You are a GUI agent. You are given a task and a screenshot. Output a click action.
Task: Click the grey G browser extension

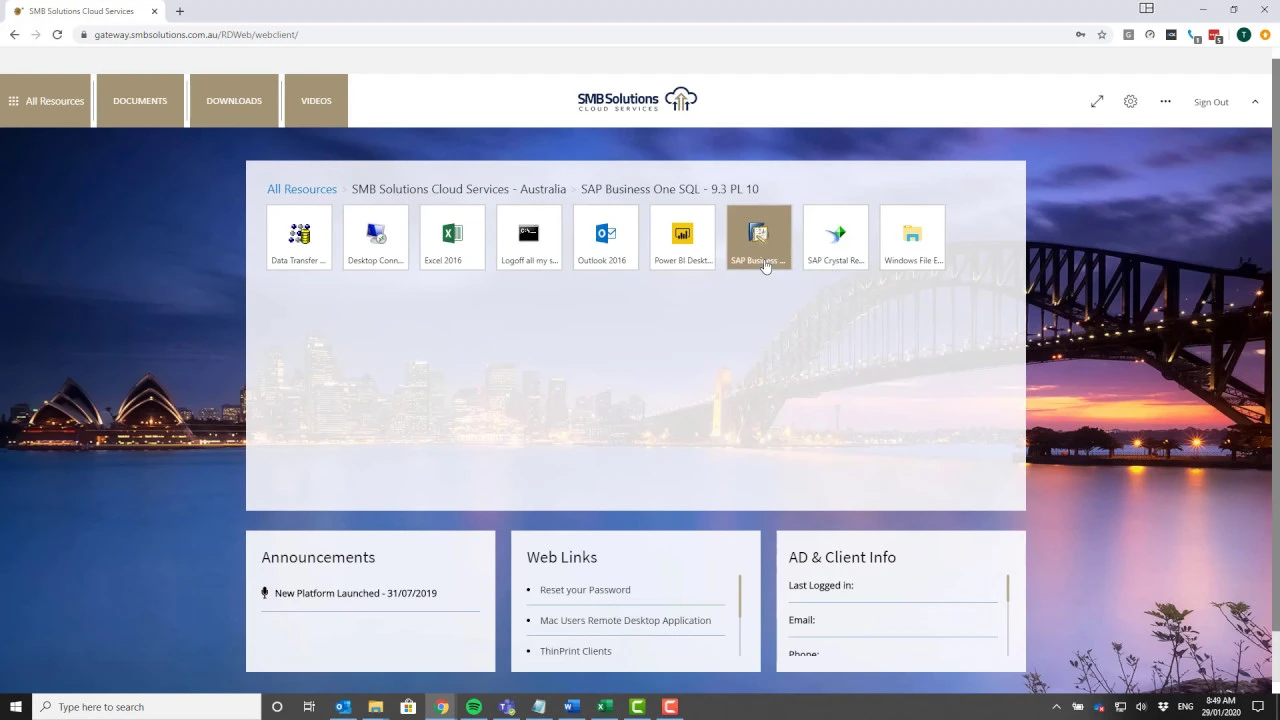(1129, 35)
